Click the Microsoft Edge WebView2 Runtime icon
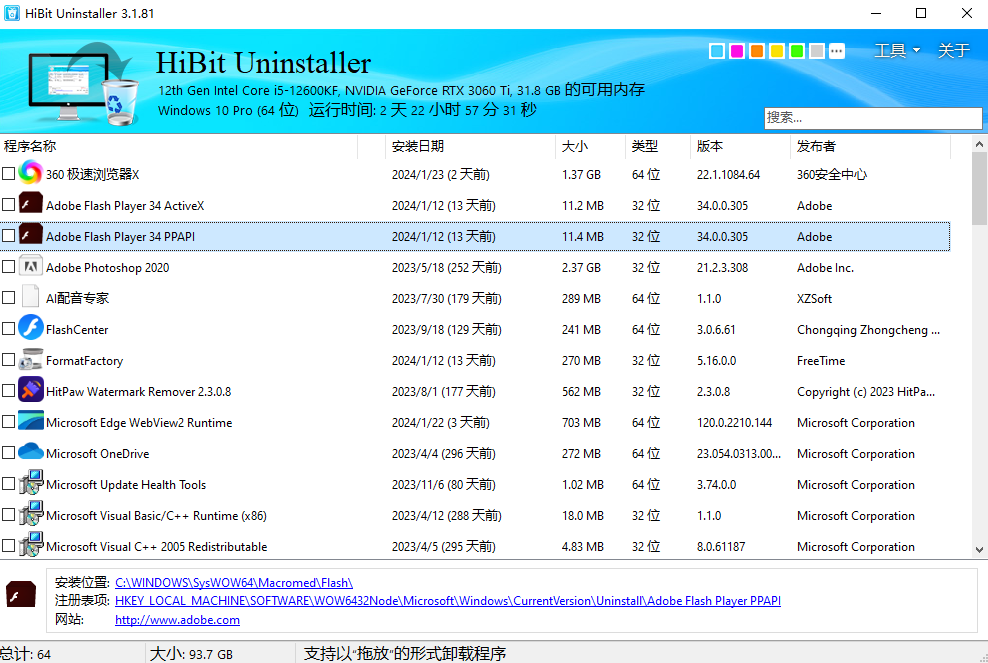 [29, 422]
